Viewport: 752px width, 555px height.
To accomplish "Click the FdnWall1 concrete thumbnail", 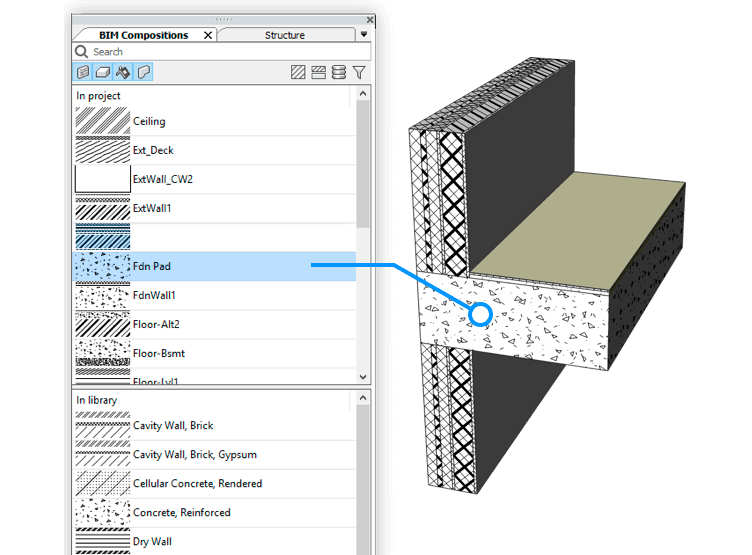I will (x=103, y=295).
